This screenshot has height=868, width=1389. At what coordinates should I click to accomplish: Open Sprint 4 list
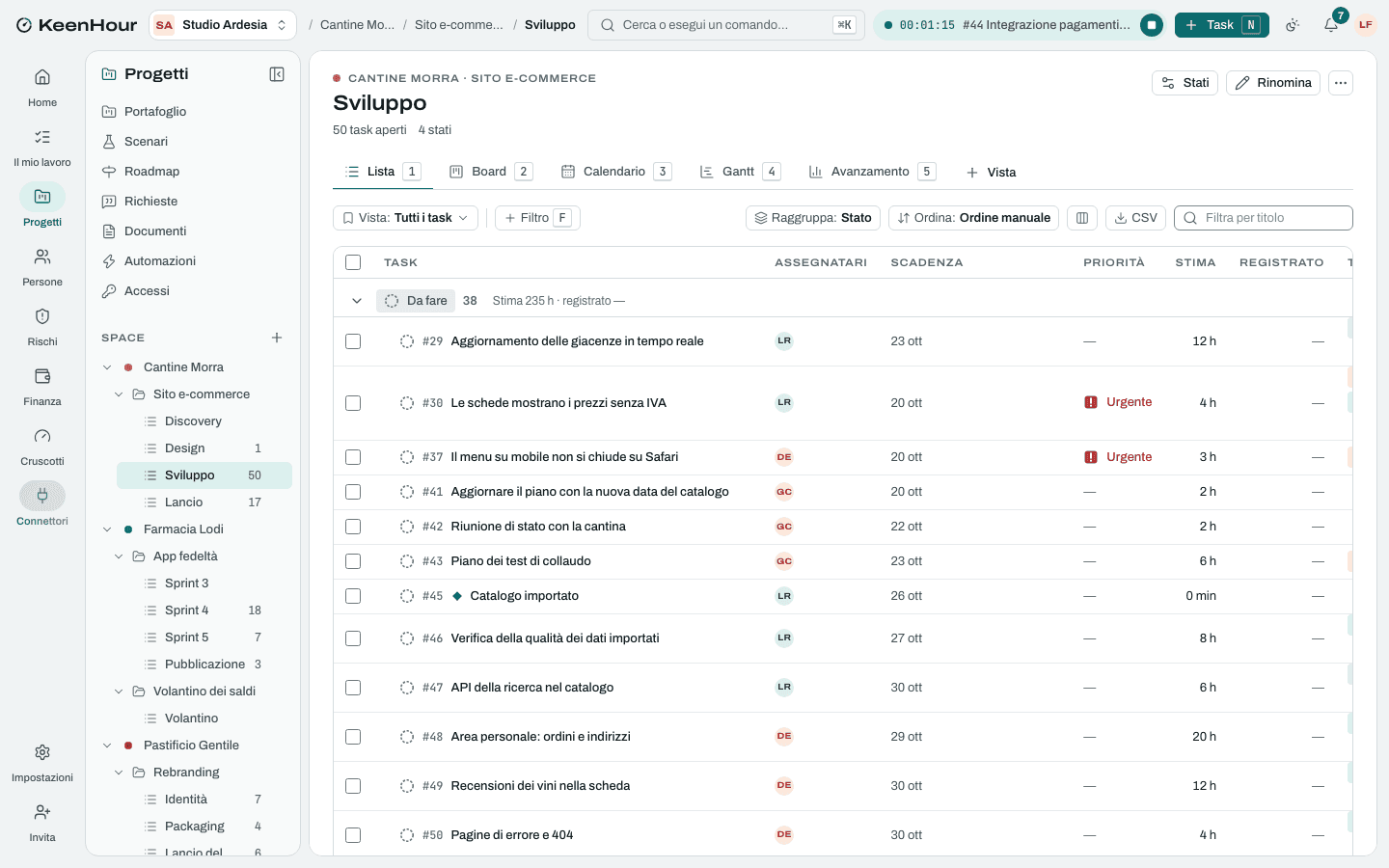[204, 610]
